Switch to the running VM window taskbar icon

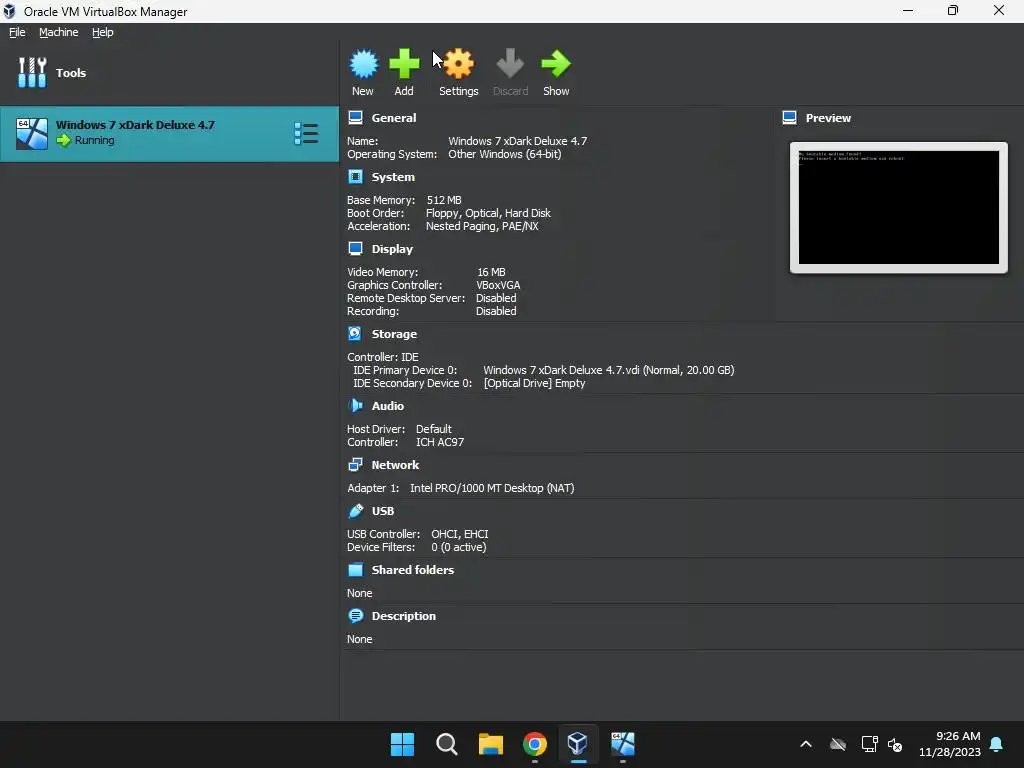point(622,744)
